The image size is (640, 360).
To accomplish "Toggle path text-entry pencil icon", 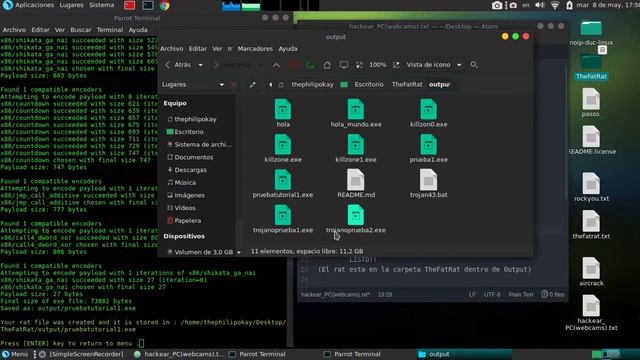I will point(253,84).
